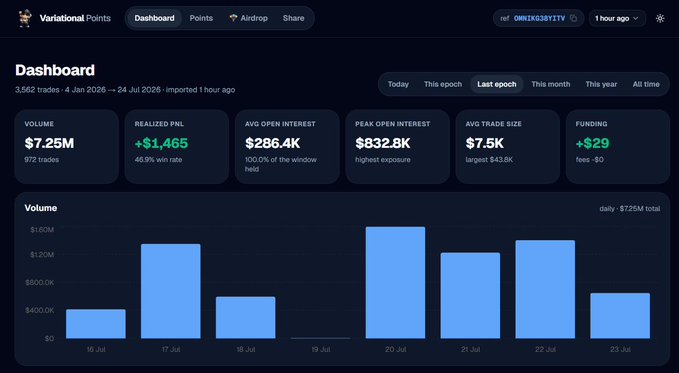
Task: Click the 21 Jul volume bar
Action: point(470,295)
